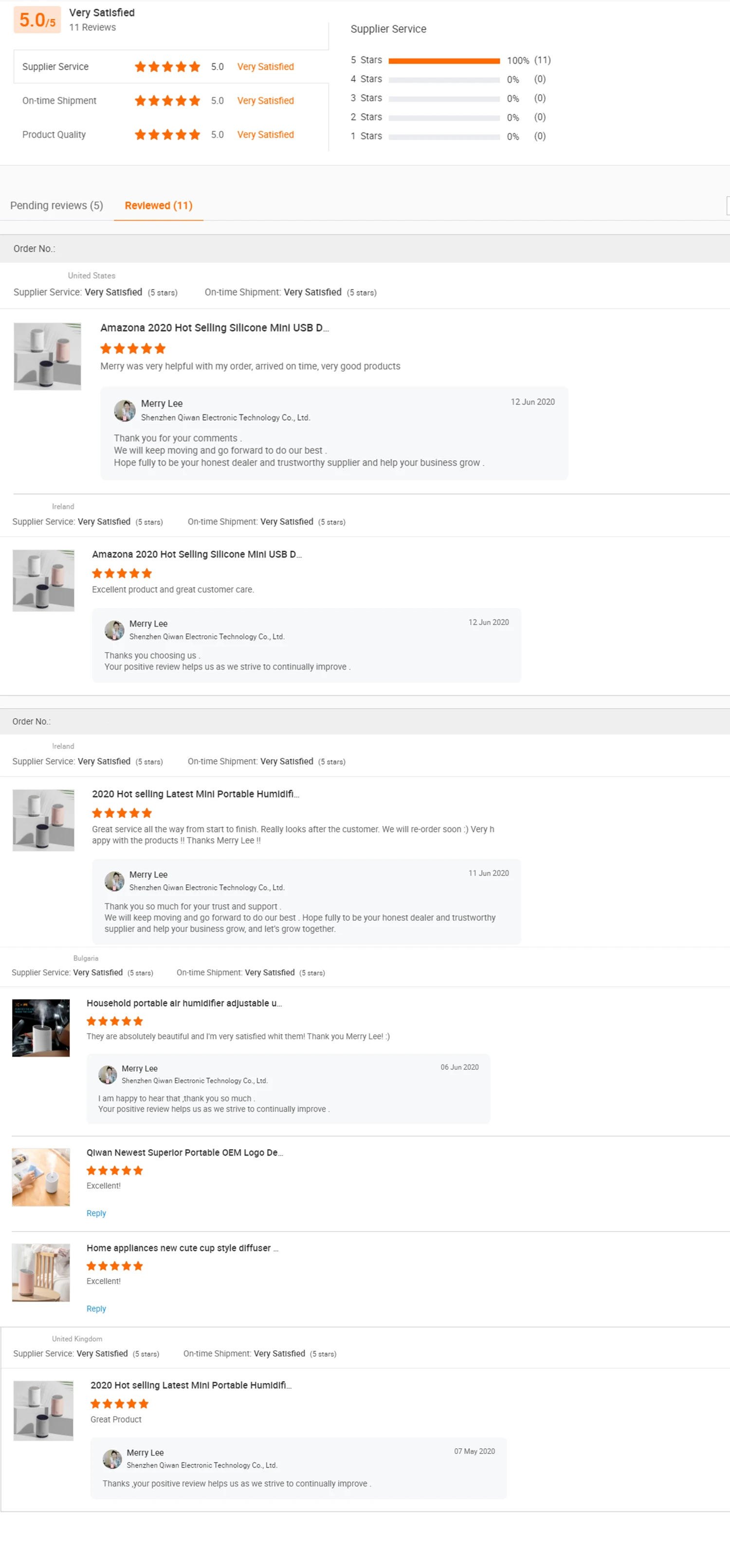Select the Supplier Service rating row
Screen dimensions: 730x1568
click(x=170, y=66)
